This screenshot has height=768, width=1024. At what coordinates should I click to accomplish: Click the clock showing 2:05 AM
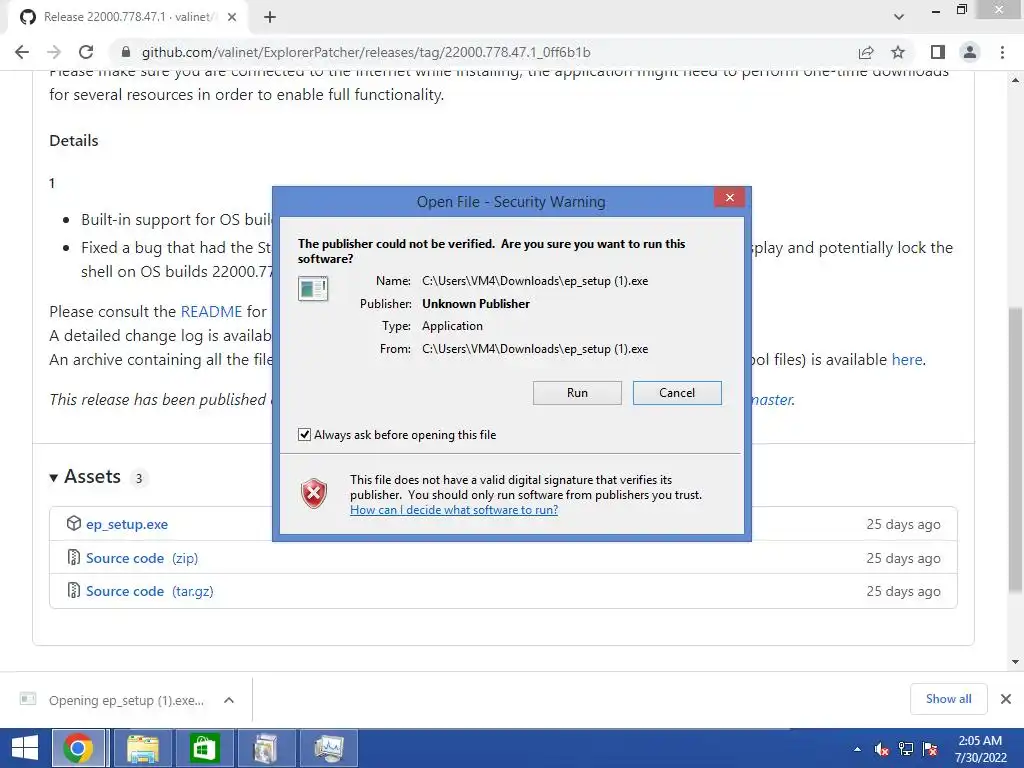point(980,748)
